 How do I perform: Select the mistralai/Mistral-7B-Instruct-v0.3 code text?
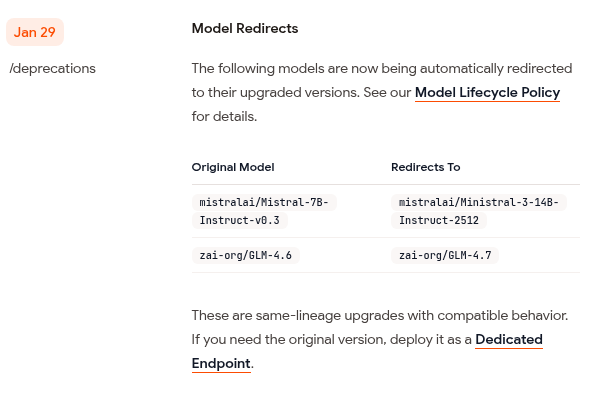[264, 211]
